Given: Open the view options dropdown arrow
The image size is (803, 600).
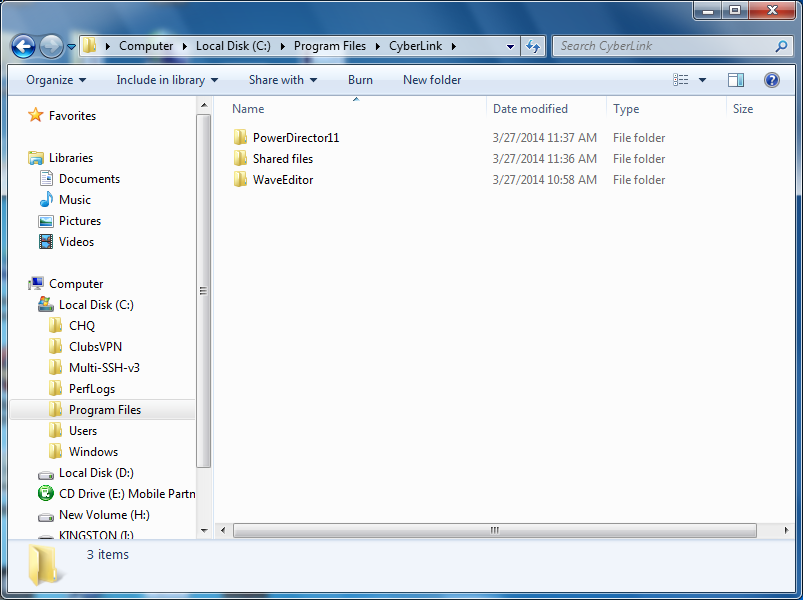Looking at the screenshot, I should click(x=702, y=80).
